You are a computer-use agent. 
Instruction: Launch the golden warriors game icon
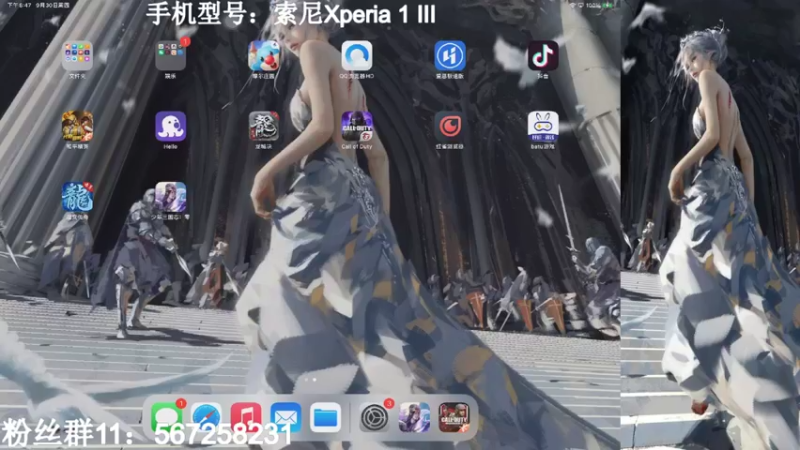78,126
